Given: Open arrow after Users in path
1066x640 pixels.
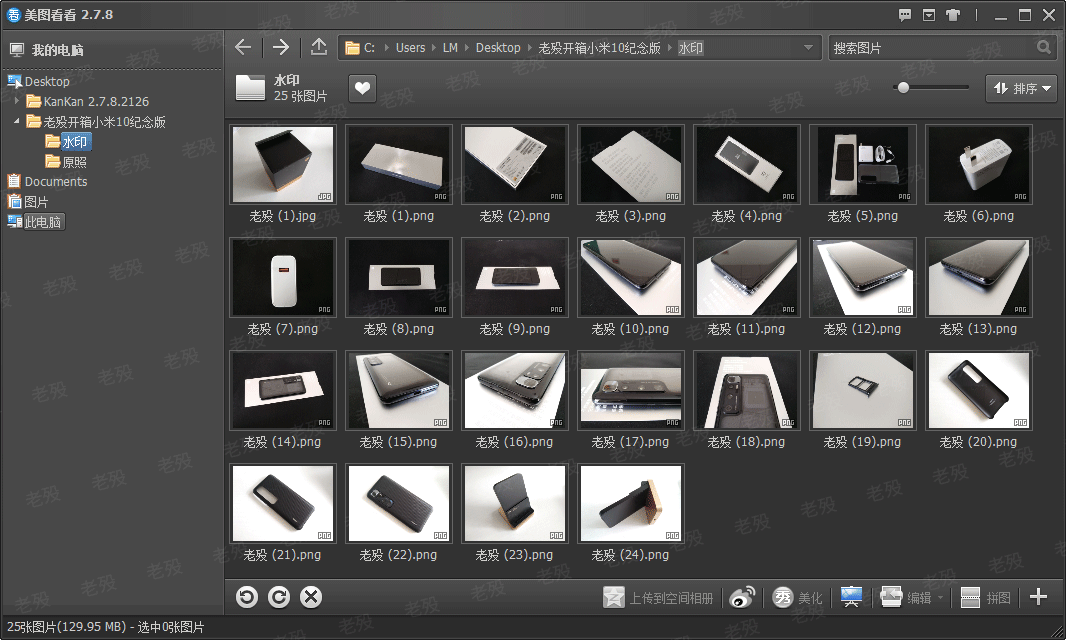Looking at the screenshot, I should 434,48.
